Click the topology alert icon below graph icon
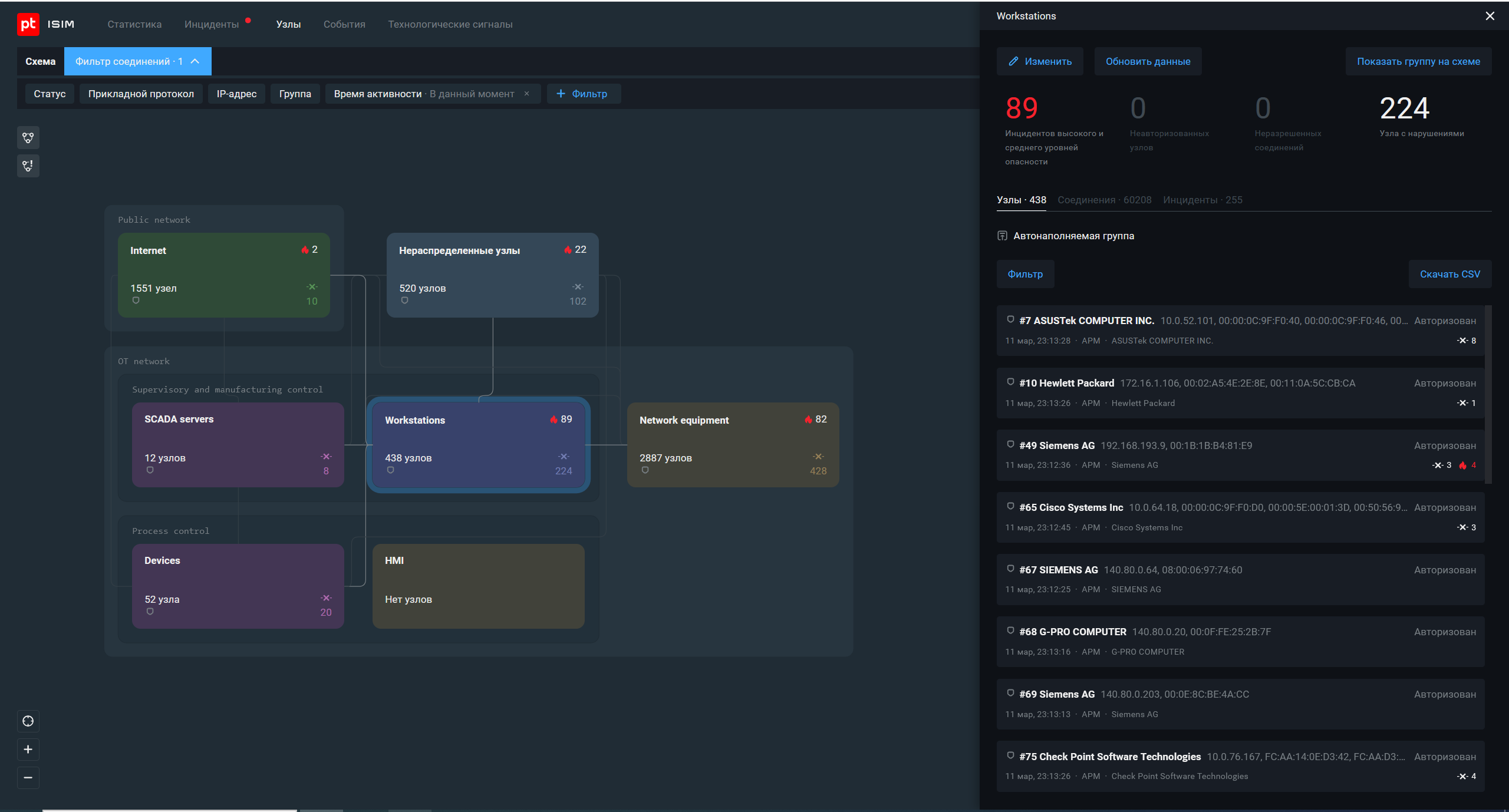The width and height of the screenshot is (1509, 812). pos(28,166)
